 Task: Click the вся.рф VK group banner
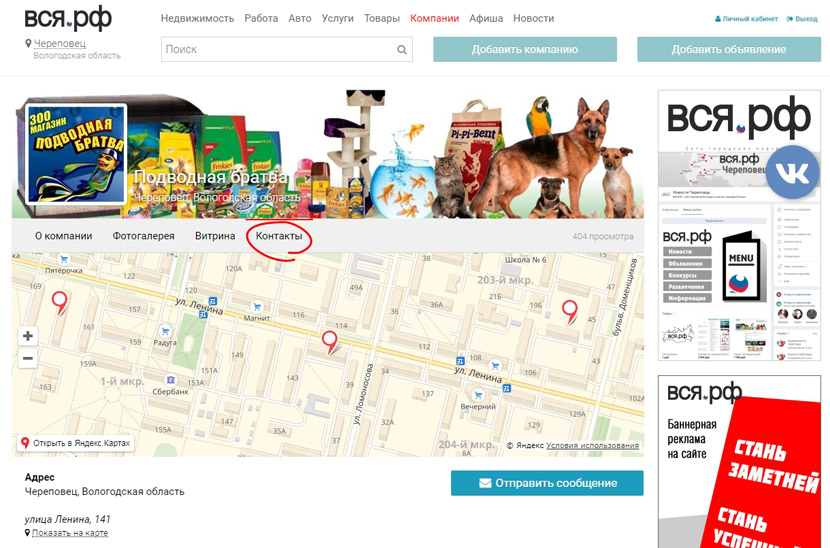coord(739,226)
